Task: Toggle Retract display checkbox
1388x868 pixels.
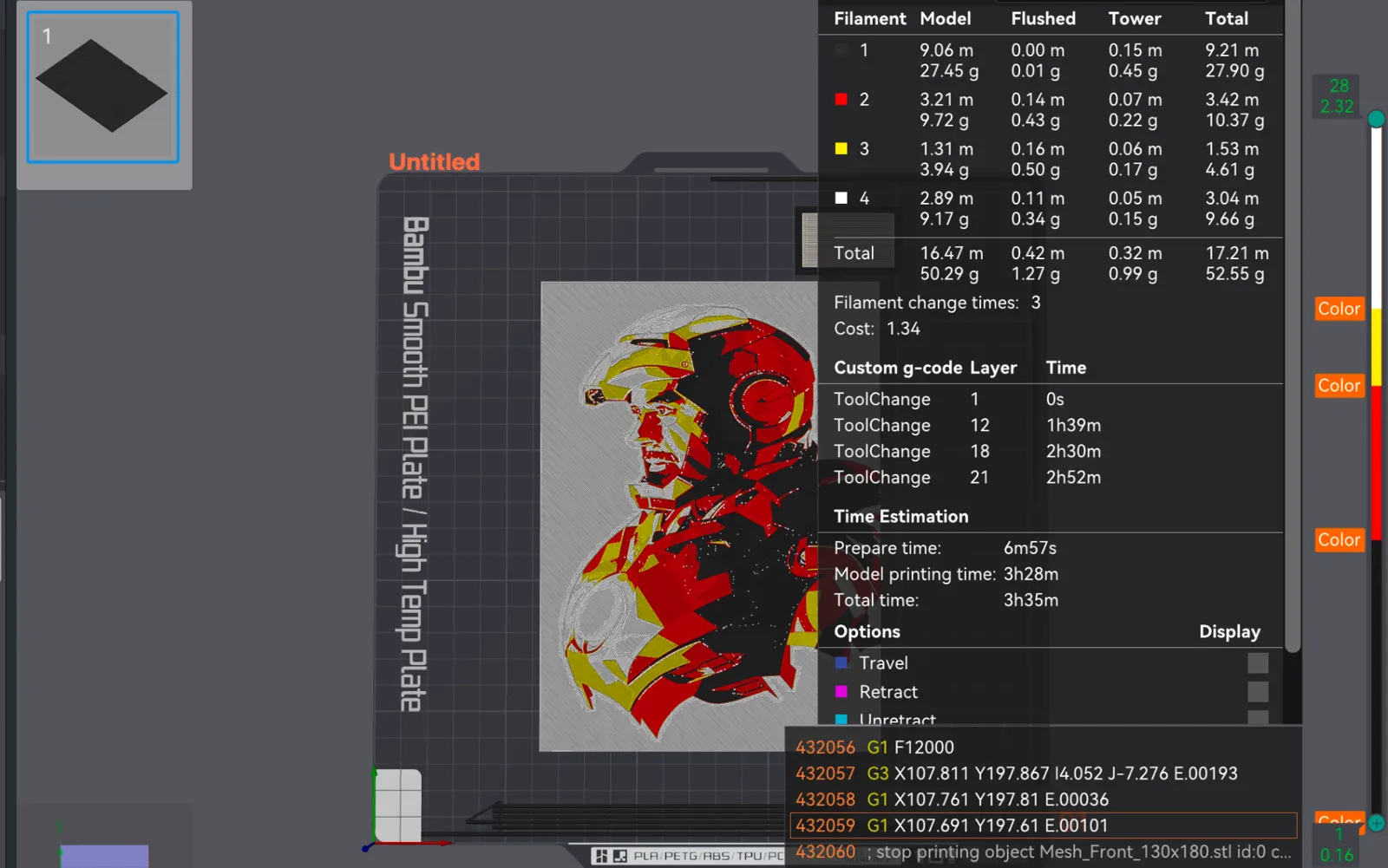Action: tap(1258, 692)
